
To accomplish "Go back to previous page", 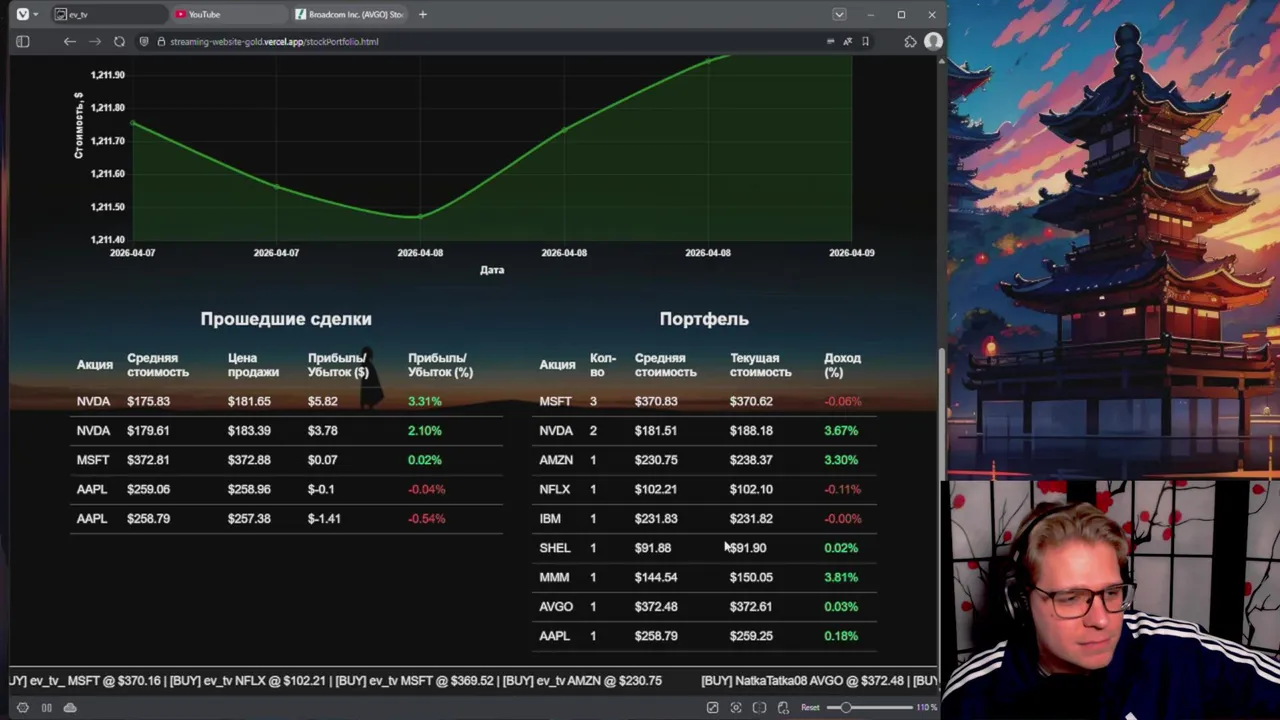I will point(69,41).
